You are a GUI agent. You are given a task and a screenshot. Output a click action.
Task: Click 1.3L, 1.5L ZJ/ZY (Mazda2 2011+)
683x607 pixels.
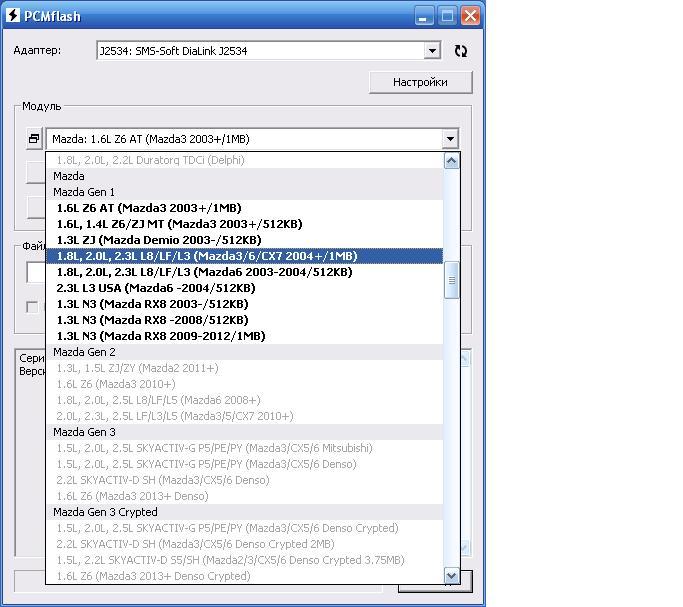pyautogui.click(x=244, y=368)
